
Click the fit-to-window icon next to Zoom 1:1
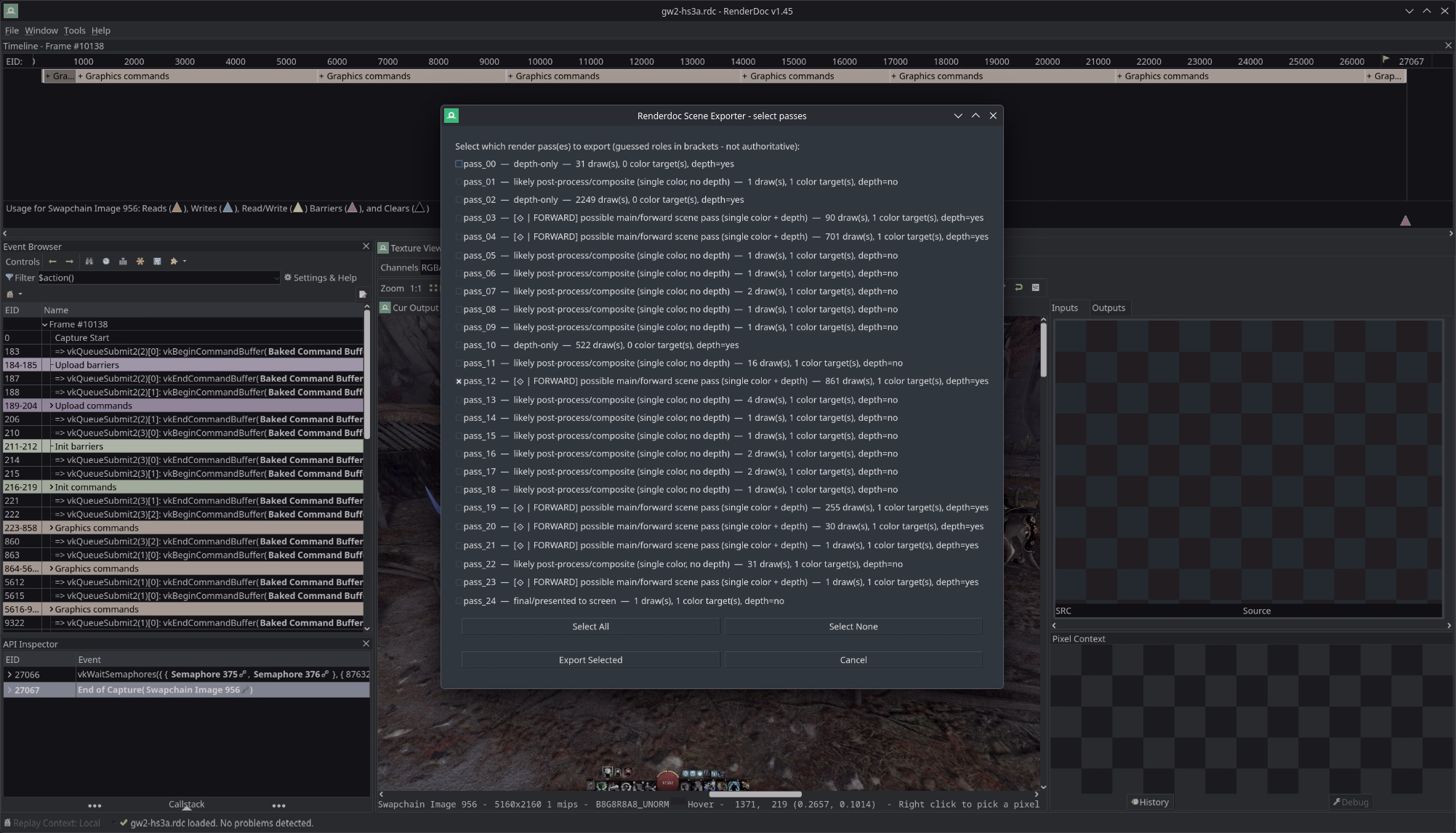coord(433,289)
